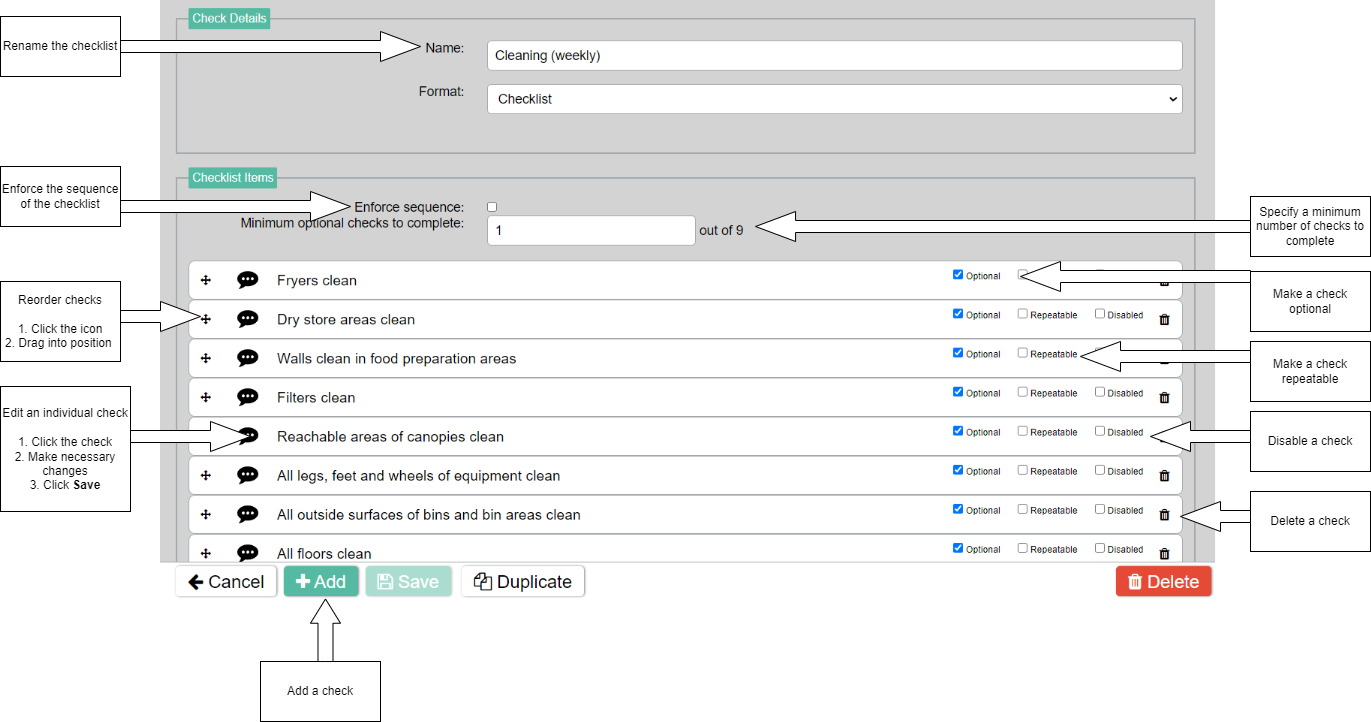
Task: Tick Repeatable for Dry store areas clean
Action: (x=1023, y=314)
